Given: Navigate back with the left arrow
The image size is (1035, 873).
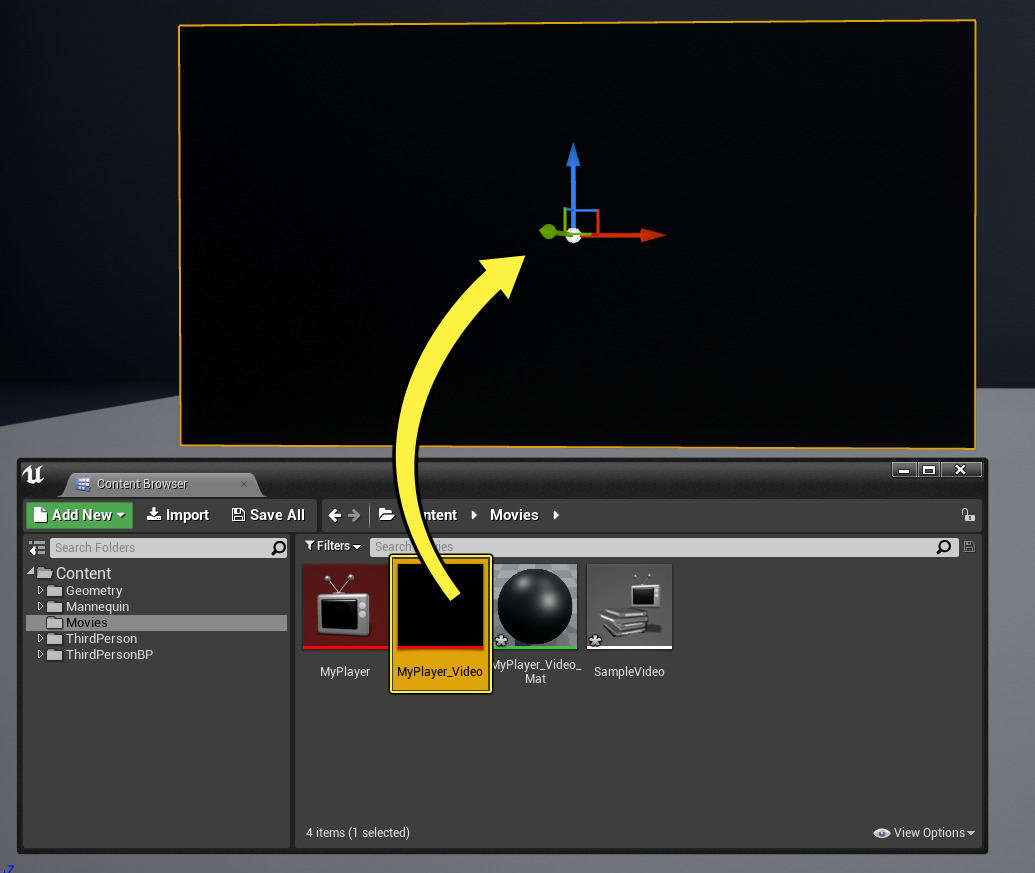Looking at the screenshot, I should (335, 515).
